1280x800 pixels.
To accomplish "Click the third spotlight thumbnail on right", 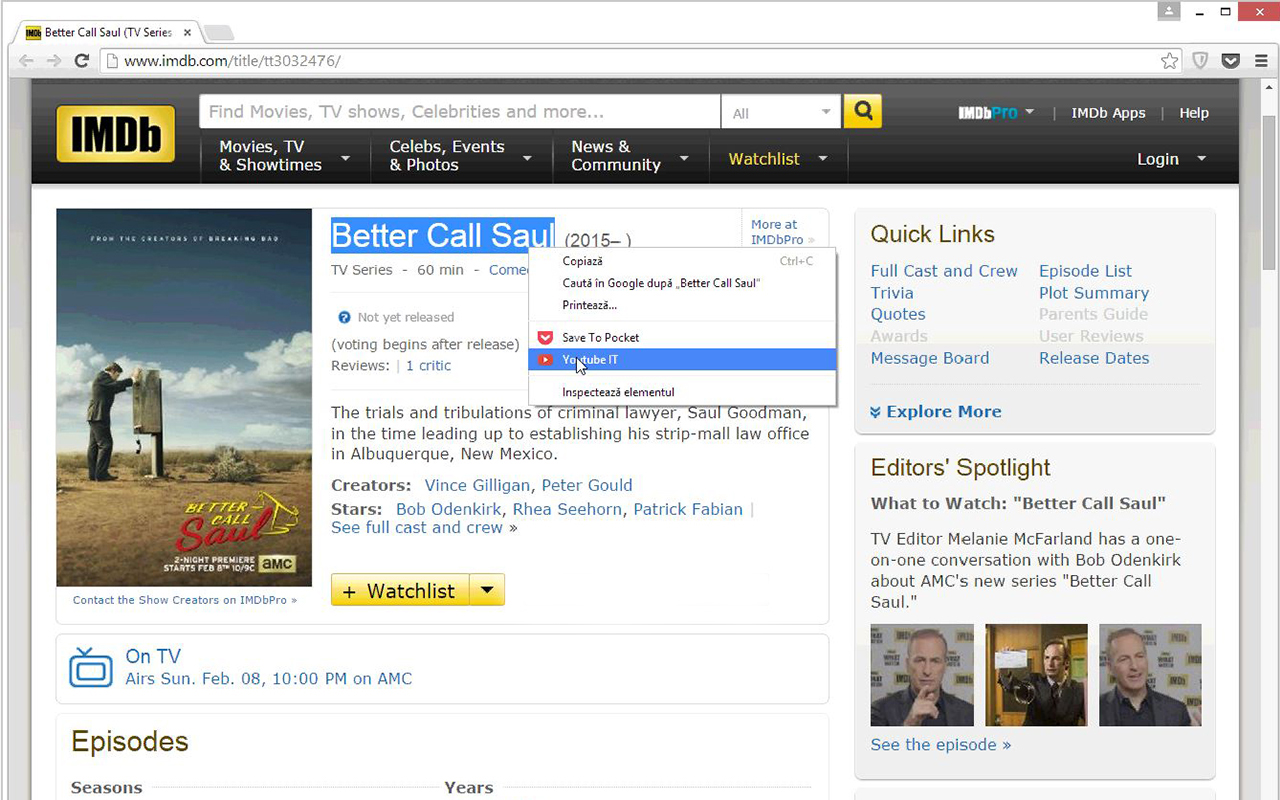I will (x=1150, y=675).
